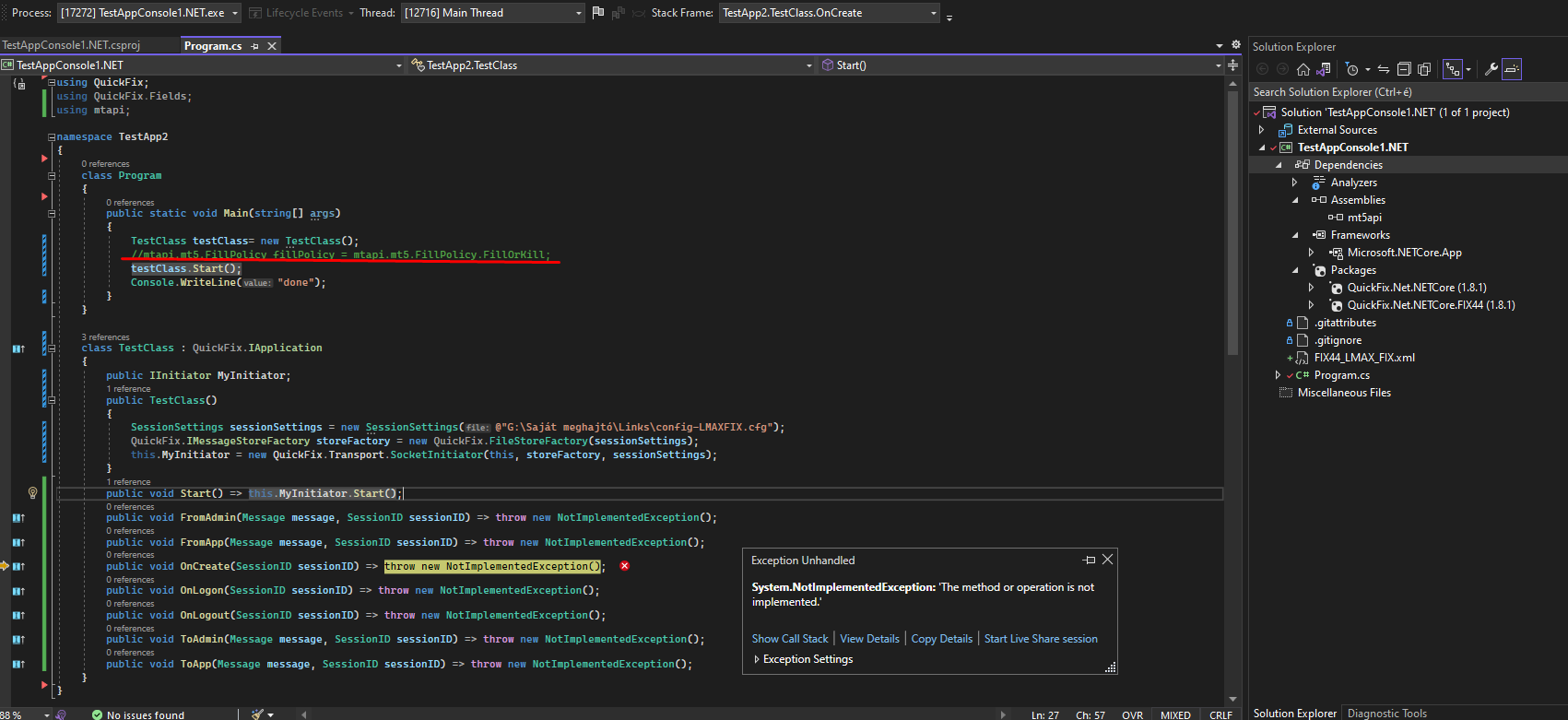This screenshot has height=720, width=1568.
Task: Sync with Active Document in Solution Explorer
Action: click(x=1384, y=69)
